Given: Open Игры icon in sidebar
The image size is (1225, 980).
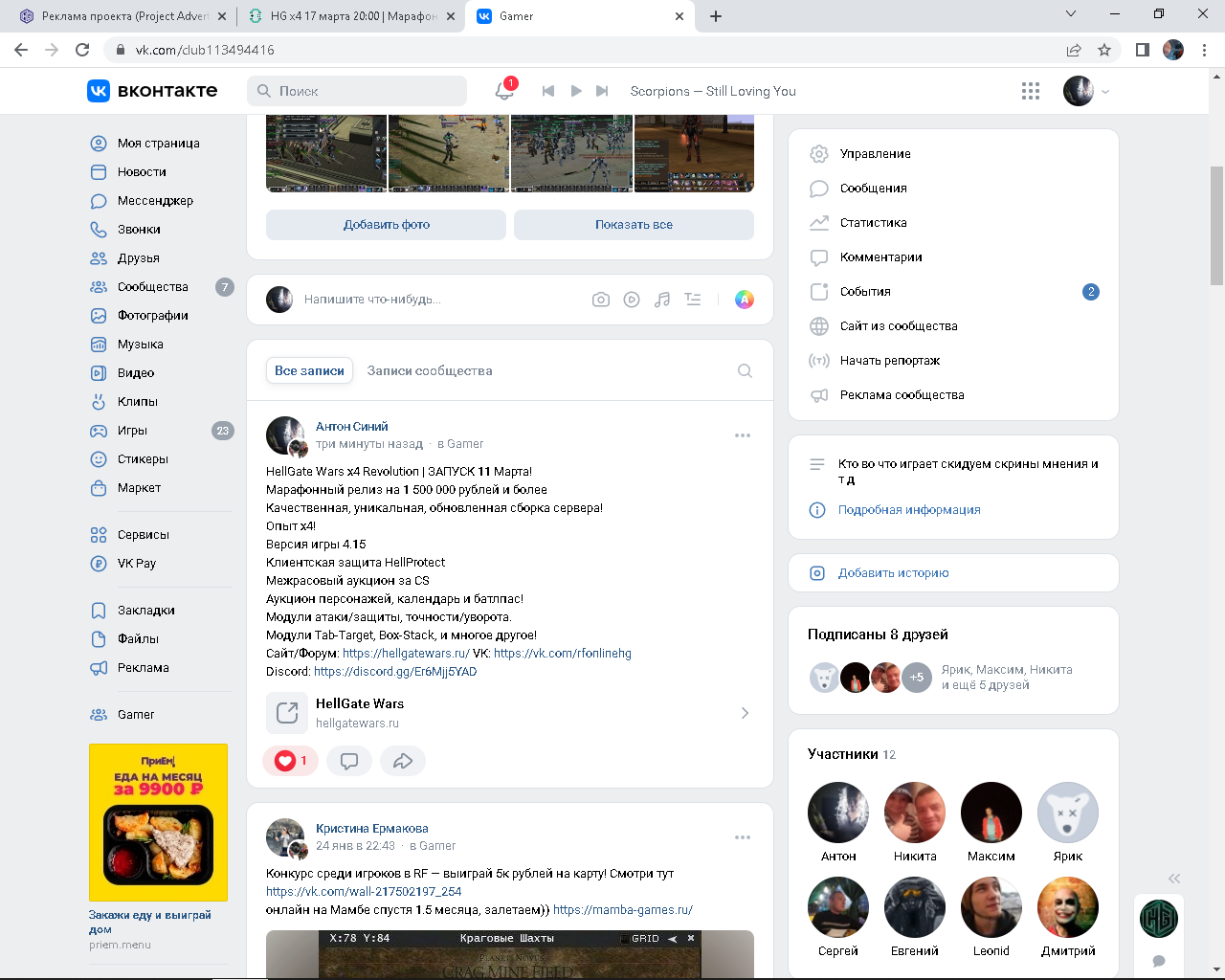Looking at the screenshot, I should pos(99,431).
